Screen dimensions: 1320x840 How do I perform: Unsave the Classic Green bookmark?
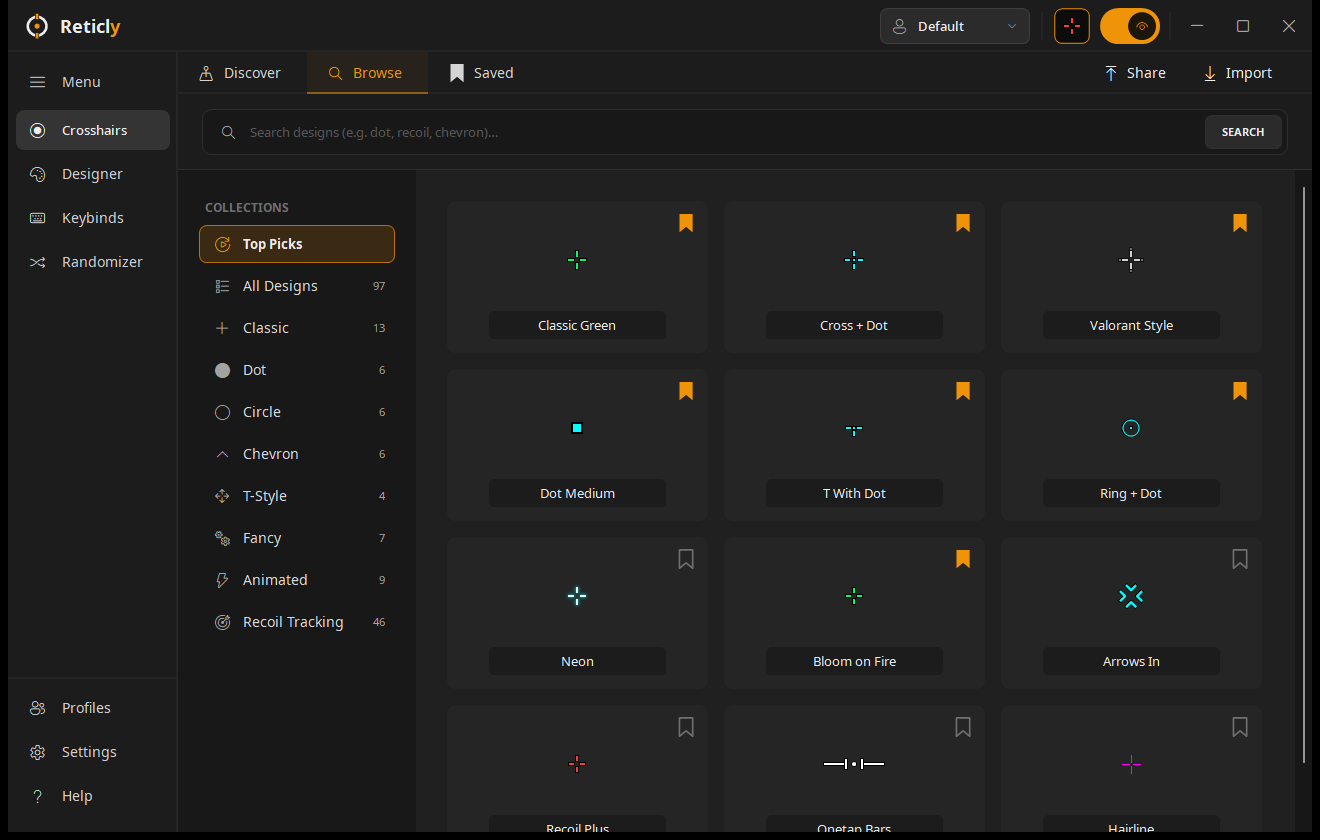[x=686, y=223]
